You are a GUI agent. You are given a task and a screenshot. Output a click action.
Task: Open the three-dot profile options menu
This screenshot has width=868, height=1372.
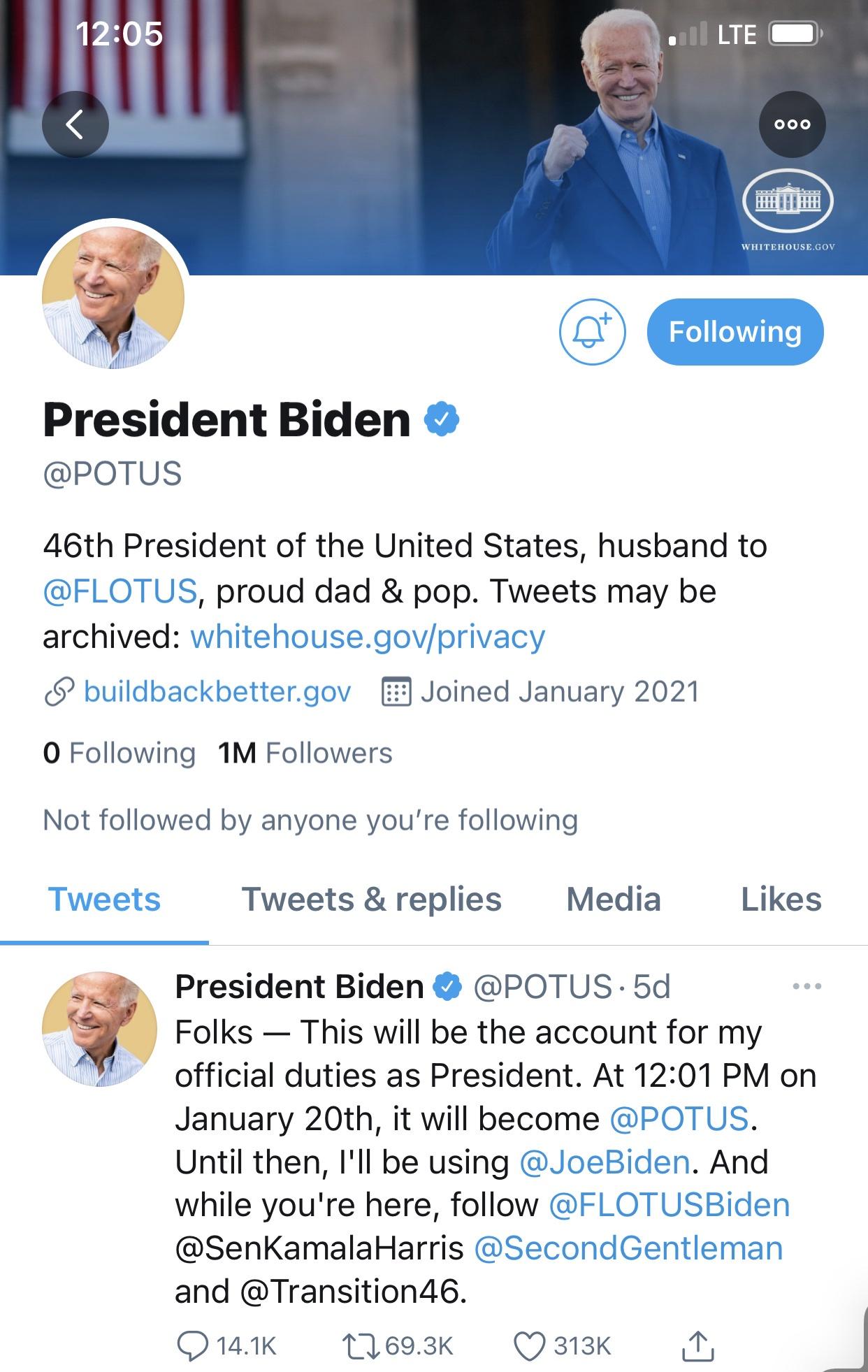coord(792,124)
